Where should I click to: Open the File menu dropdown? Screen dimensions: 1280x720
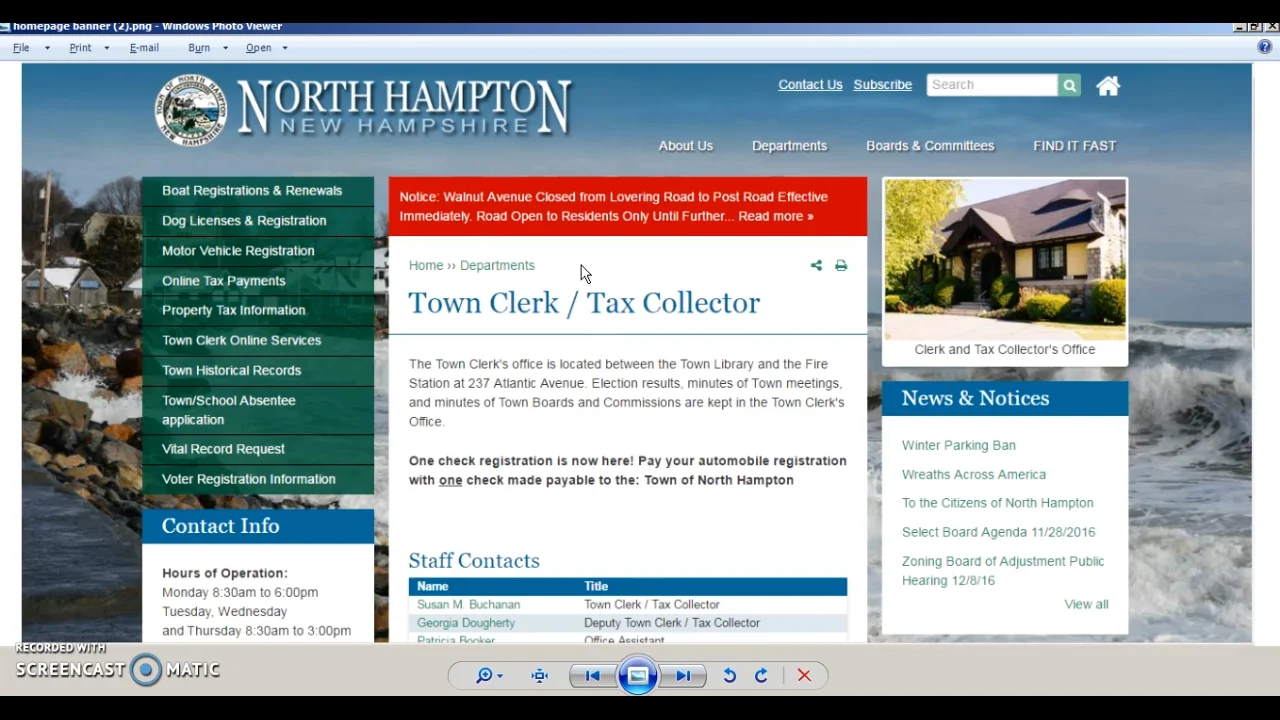[x=31, y=48]
